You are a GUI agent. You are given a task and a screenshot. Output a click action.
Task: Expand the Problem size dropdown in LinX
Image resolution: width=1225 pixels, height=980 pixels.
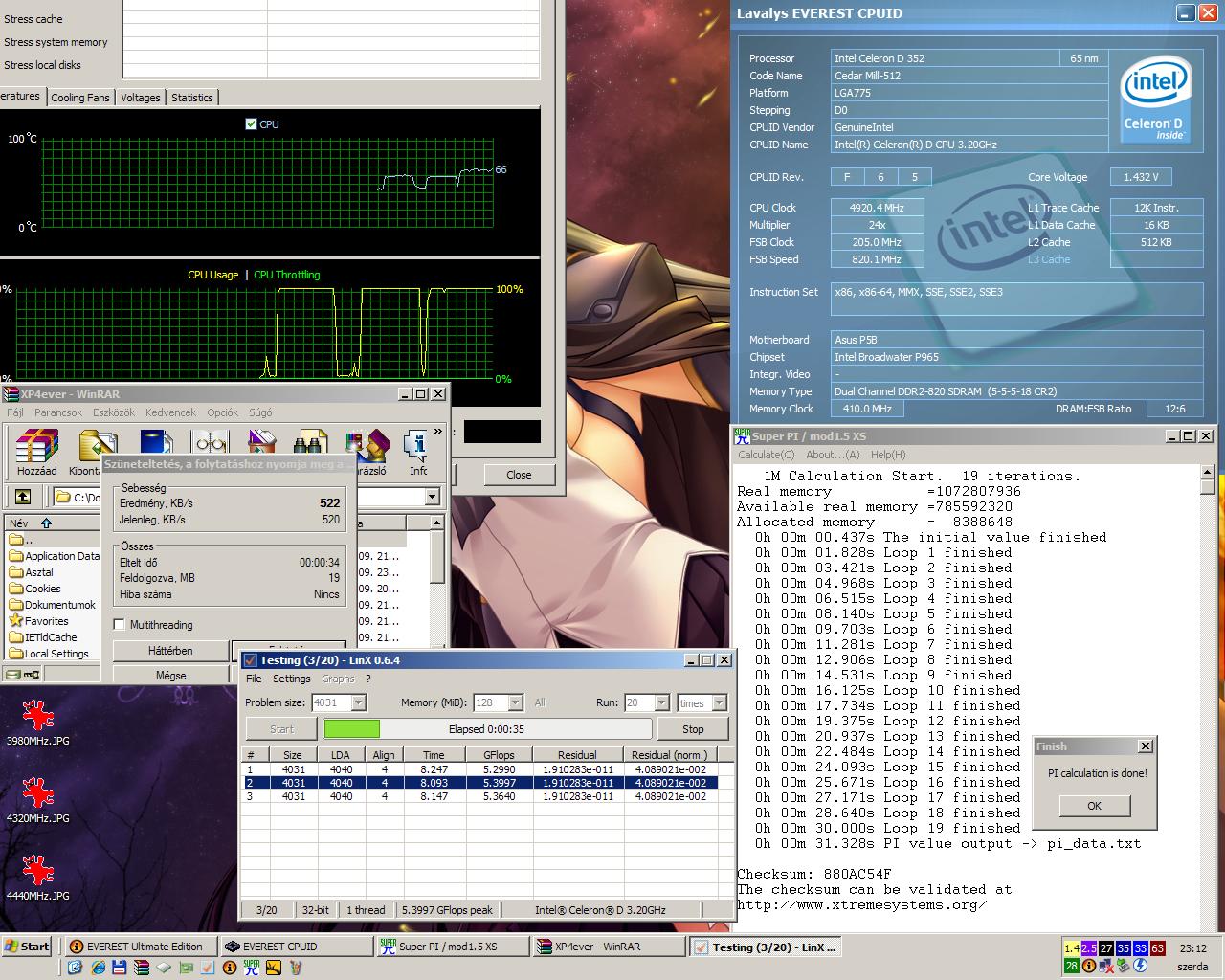359,702
